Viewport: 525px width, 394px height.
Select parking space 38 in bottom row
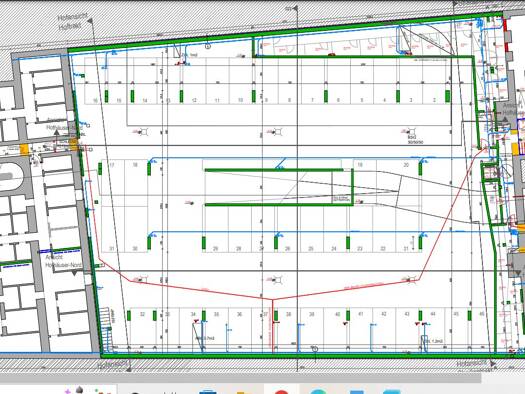pyautogui.click(x=288, y=330)
